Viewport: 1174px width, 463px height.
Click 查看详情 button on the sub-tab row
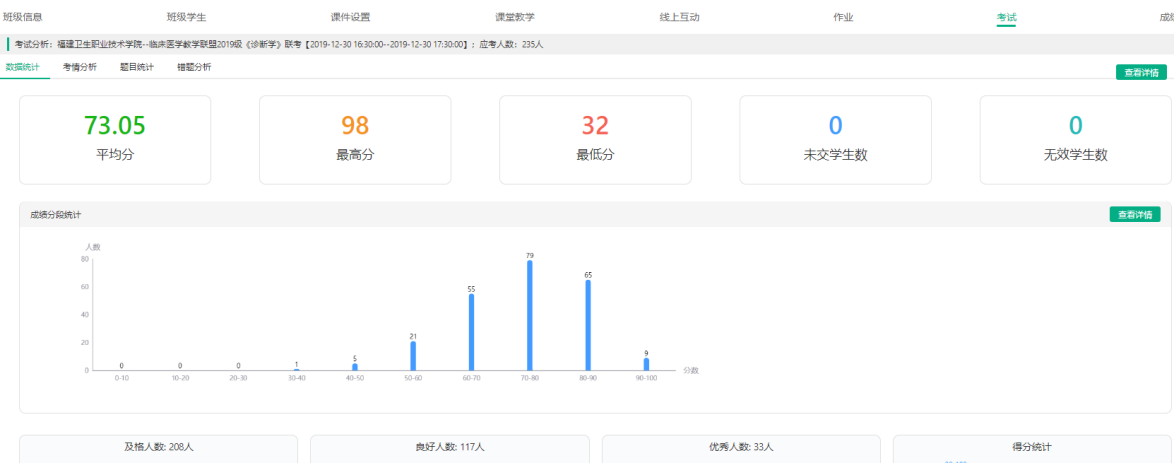[x=1141, y=72]
